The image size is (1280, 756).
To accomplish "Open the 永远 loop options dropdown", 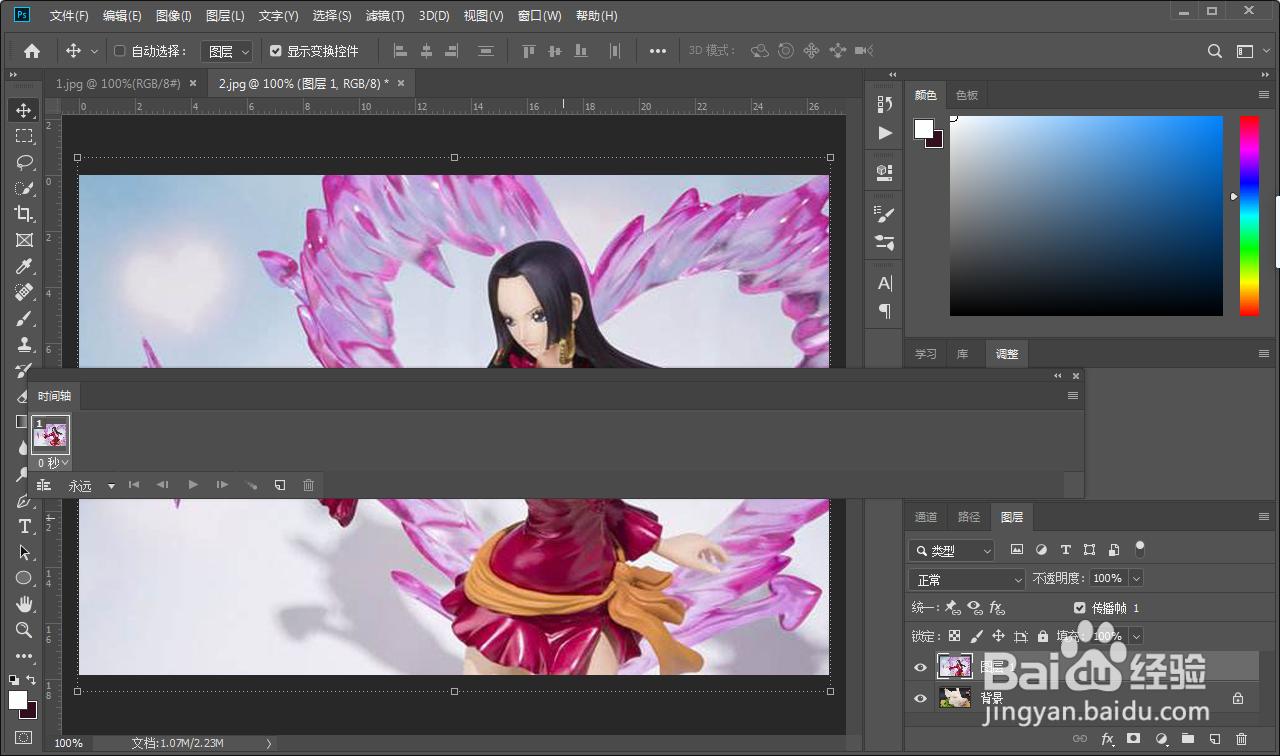I will point(91,486).
